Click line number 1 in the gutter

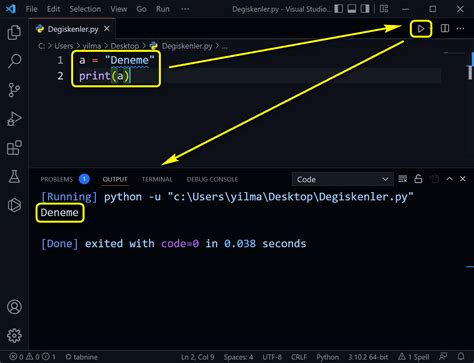click(x=60, y=60)
